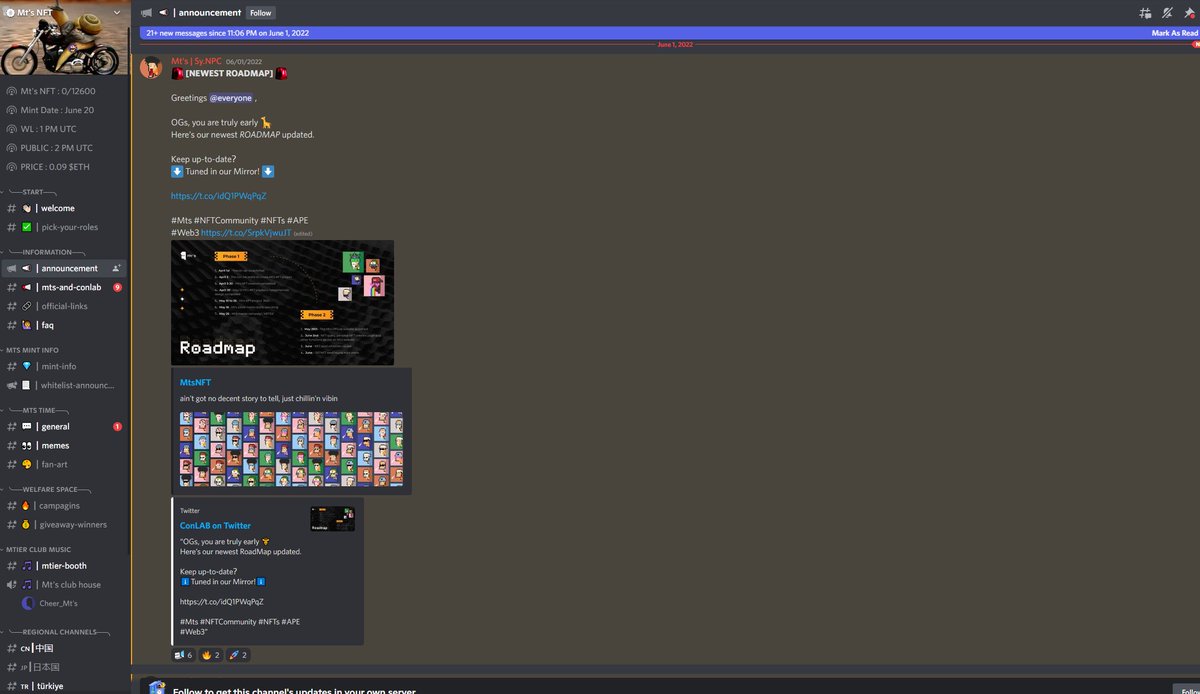Open the ConLAB on Twitter embed link
The height and width of the screenshot is (694, 1200).
[215, 525]
